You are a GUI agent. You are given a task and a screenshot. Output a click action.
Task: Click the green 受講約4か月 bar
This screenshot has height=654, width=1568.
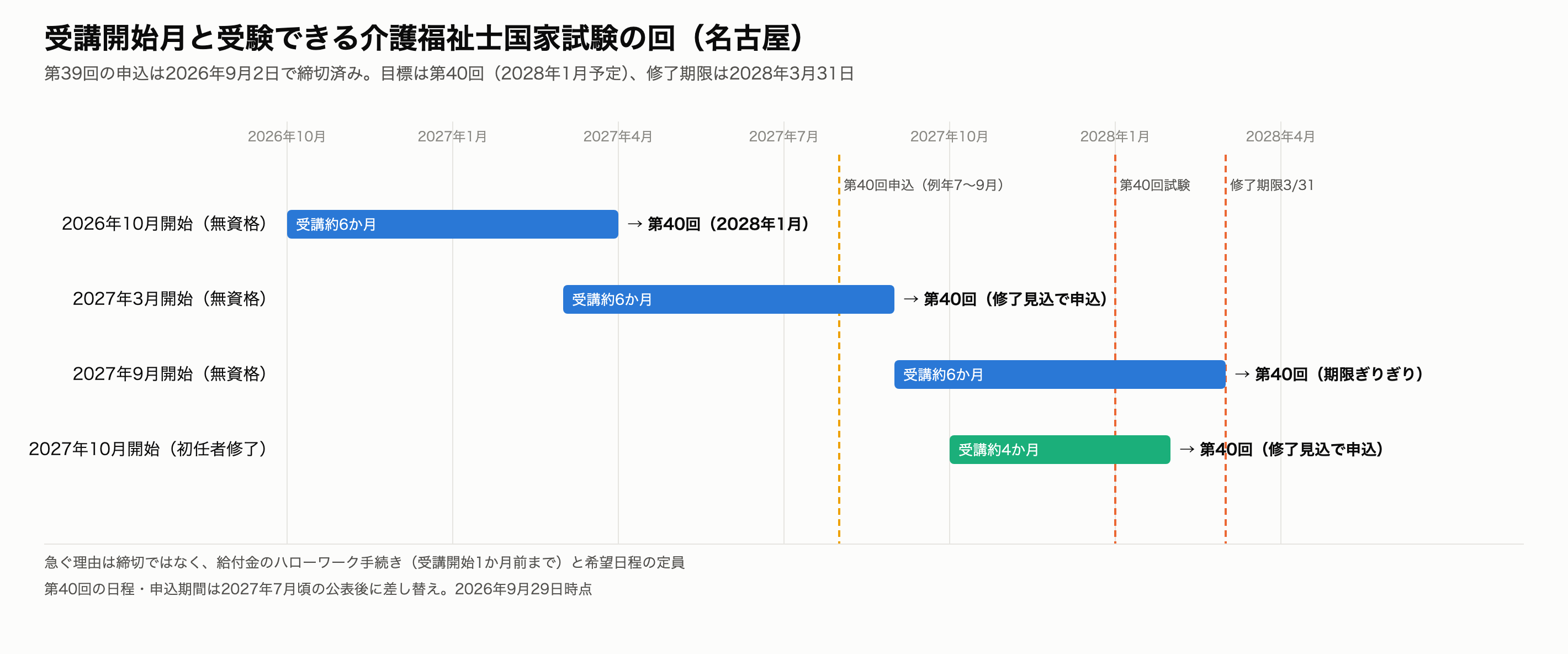[x=1059, y=450]
